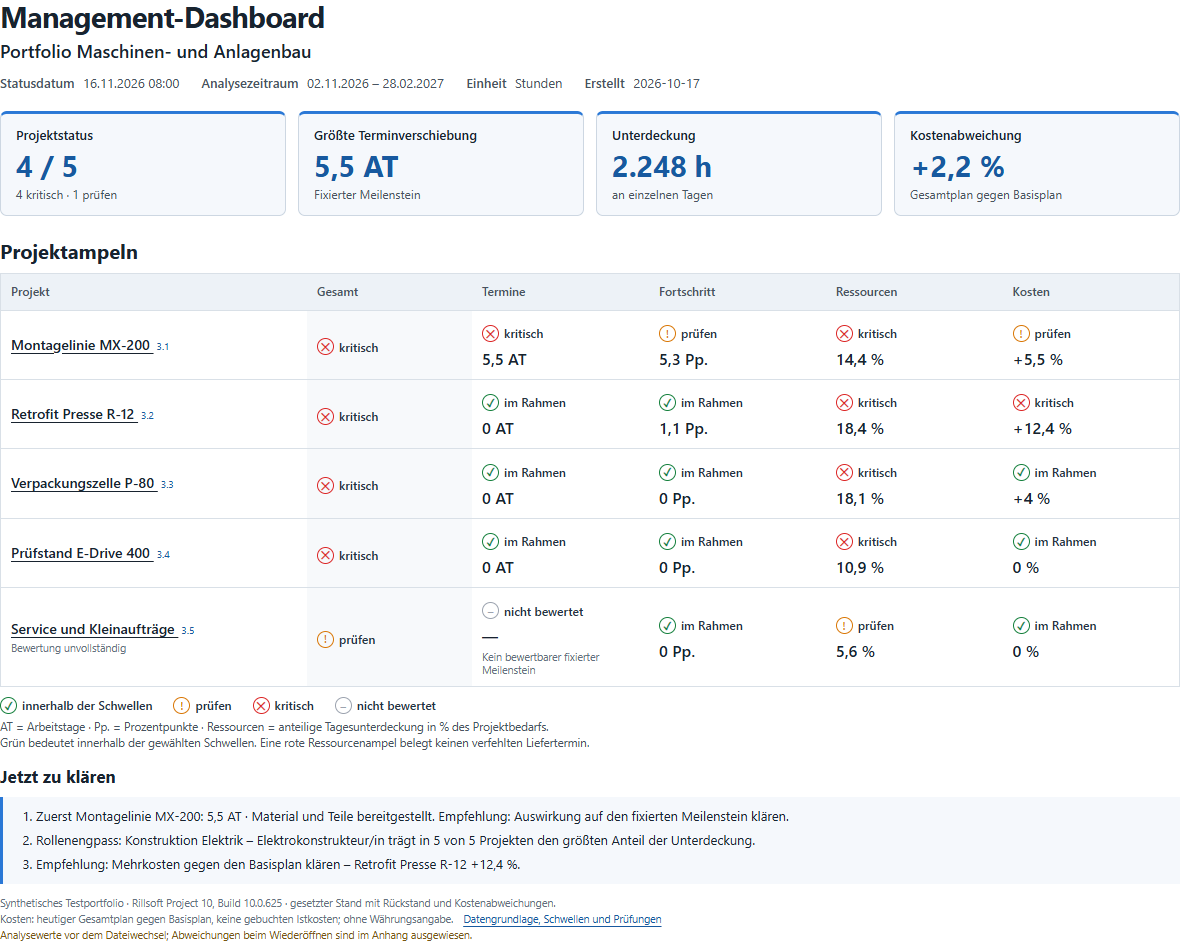Click the +12,4 % Kosten value in the table

(1042, 429)
